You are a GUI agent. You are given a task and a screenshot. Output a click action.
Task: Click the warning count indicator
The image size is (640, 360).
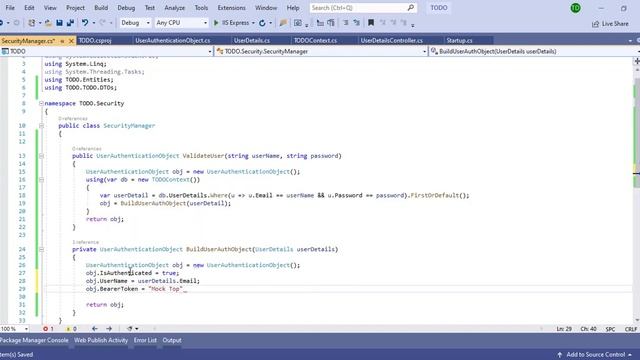point(71,329)
